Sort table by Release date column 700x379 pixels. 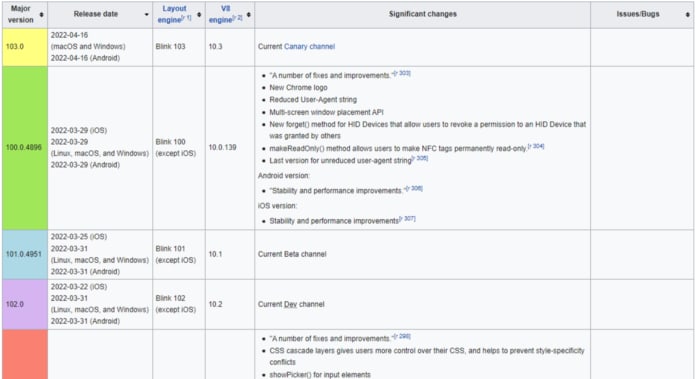(146, 14)
